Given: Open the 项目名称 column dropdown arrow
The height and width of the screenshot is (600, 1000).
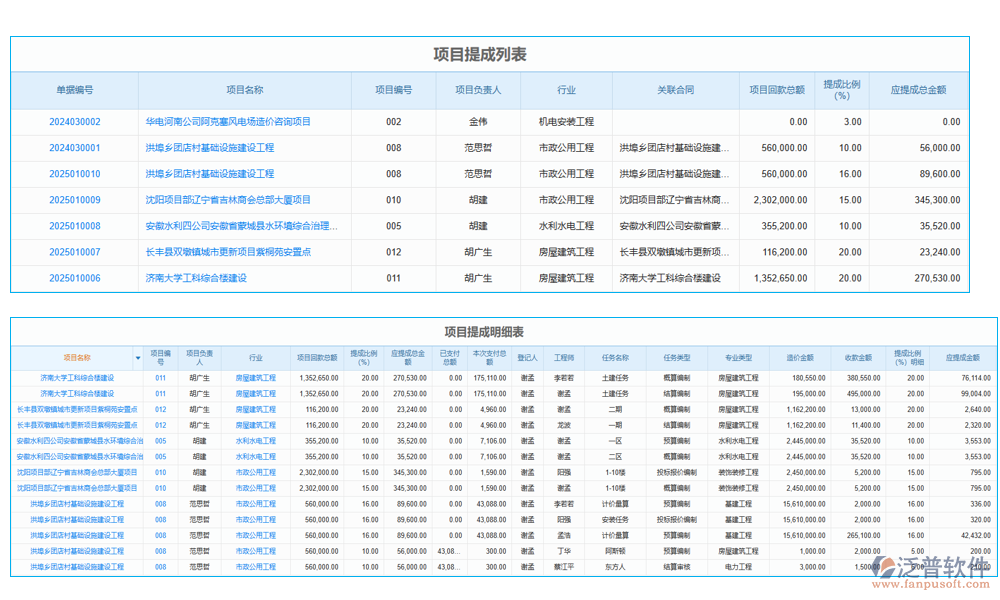Looking at the screenshot, I should (138, 358).
